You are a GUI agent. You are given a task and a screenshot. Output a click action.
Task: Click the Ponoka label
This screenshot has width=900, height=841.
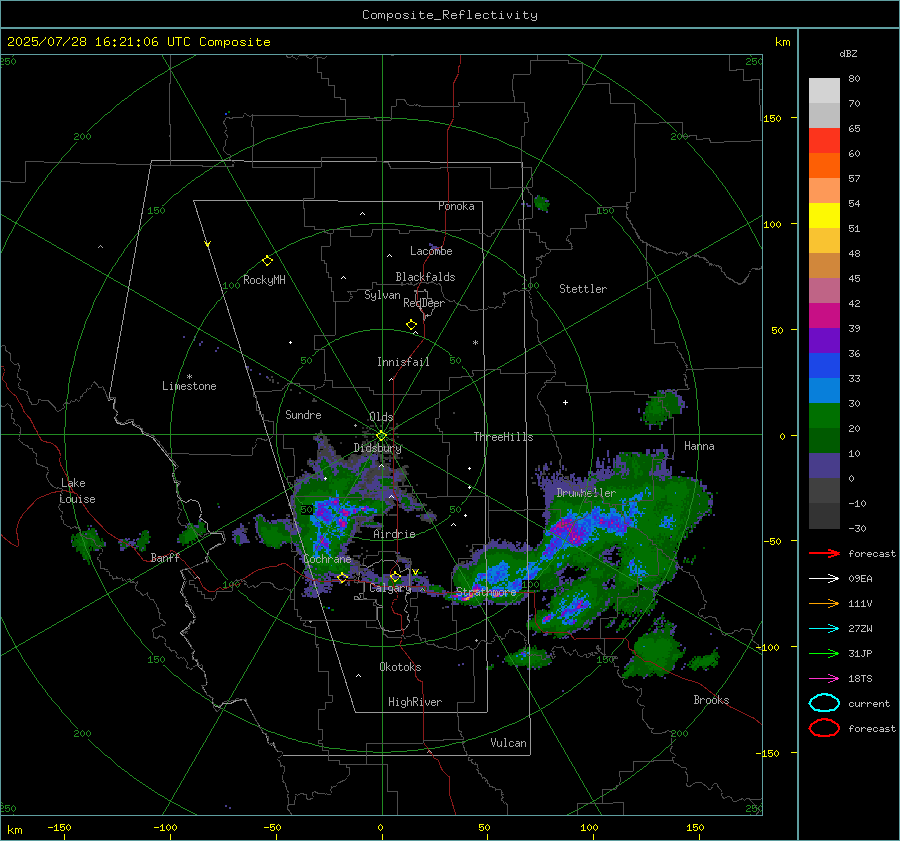tap(456, 206)
